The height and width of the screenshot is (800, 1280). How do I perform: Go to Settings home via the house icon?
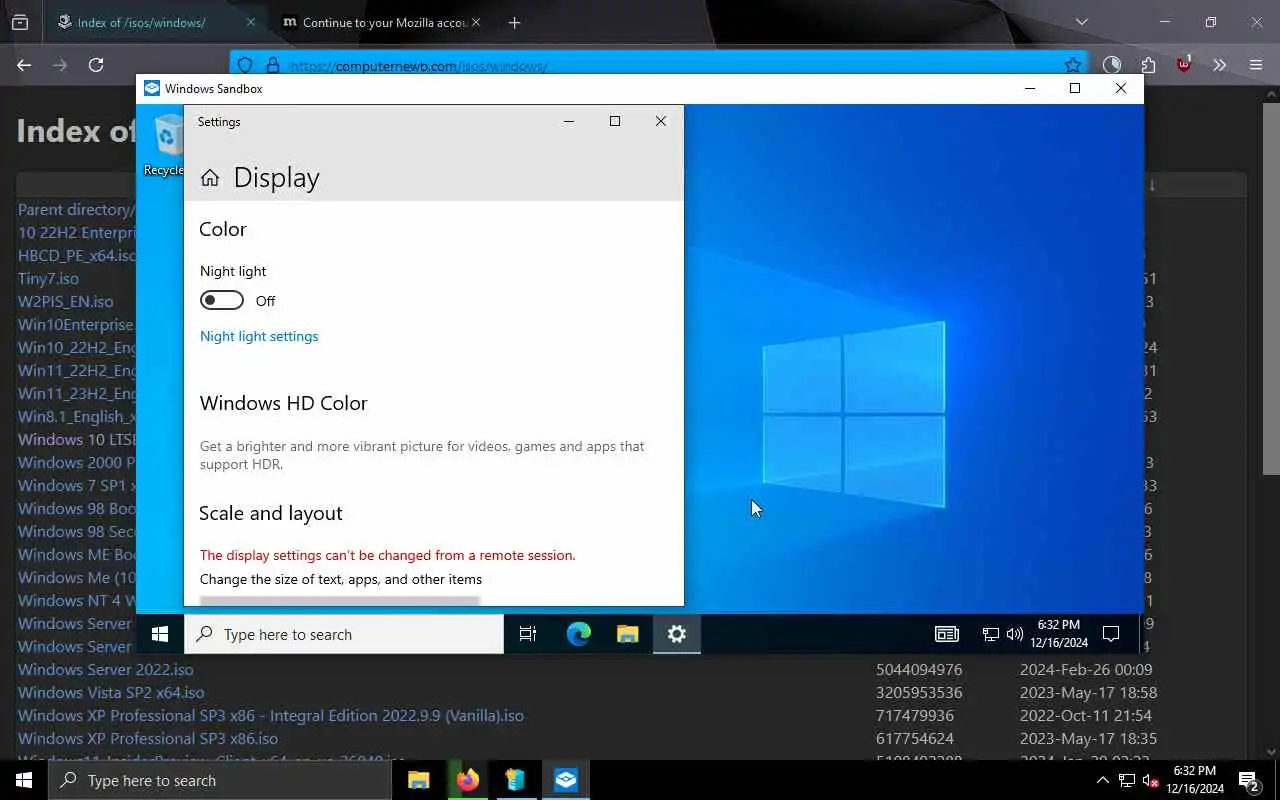click(x=209, y=178)
